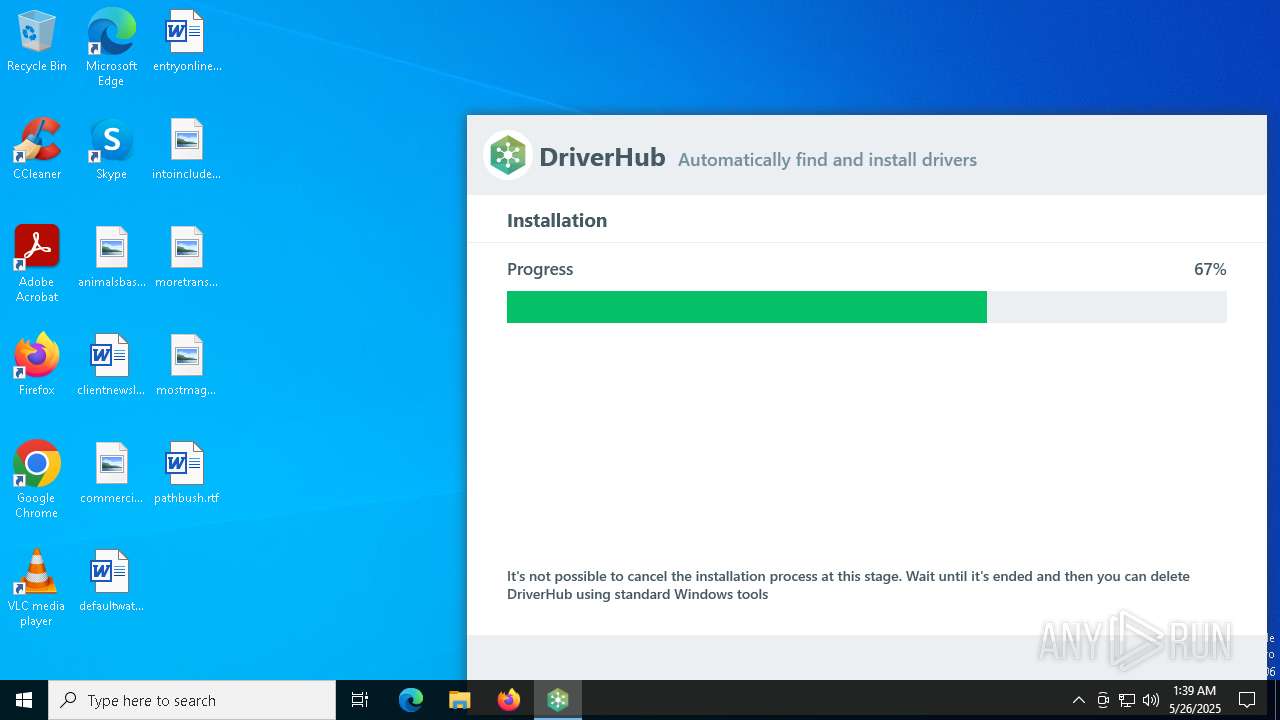Switch to DriverHub installer taskbar button

click(558, 700)
